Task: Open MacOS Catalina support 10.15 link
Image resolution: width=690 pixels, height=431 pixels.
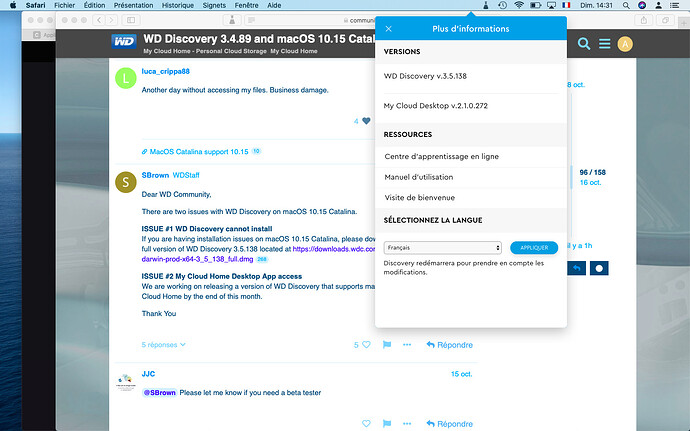Action: click(199, 151)
